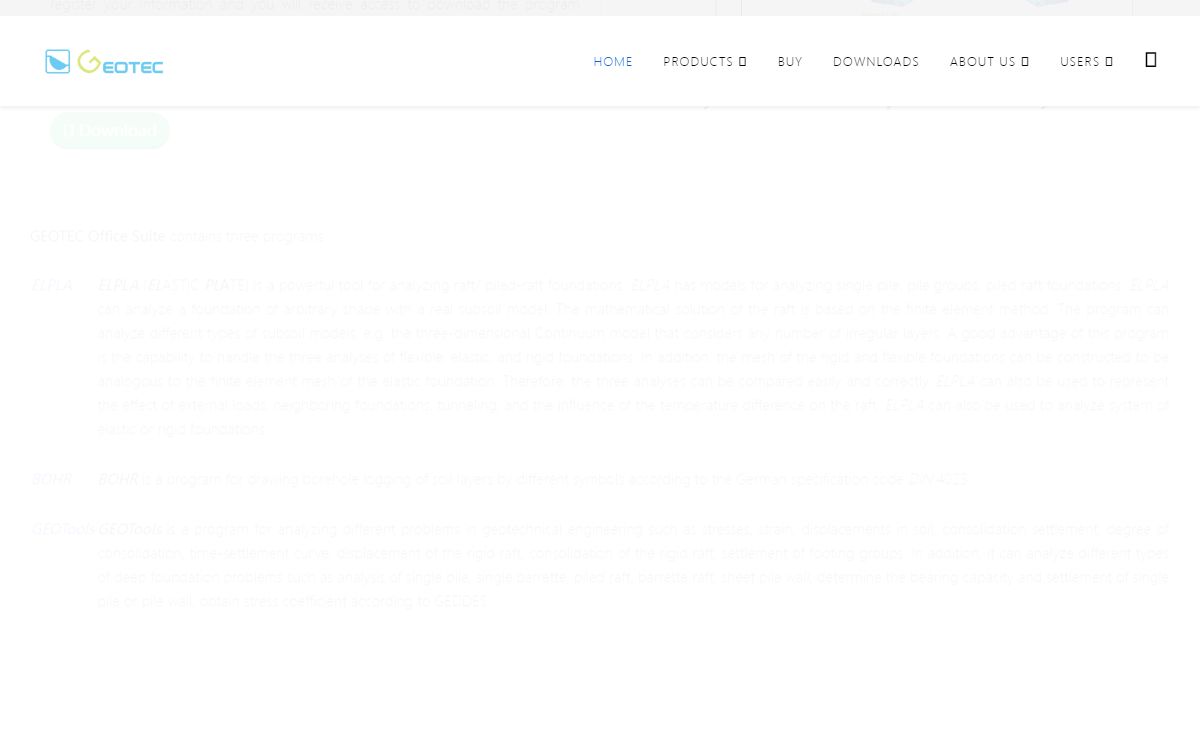This screenshot has width=1200, height=740.
Task: Expand the USERS dropdown arrow
Action: (x=1109, y=62)
